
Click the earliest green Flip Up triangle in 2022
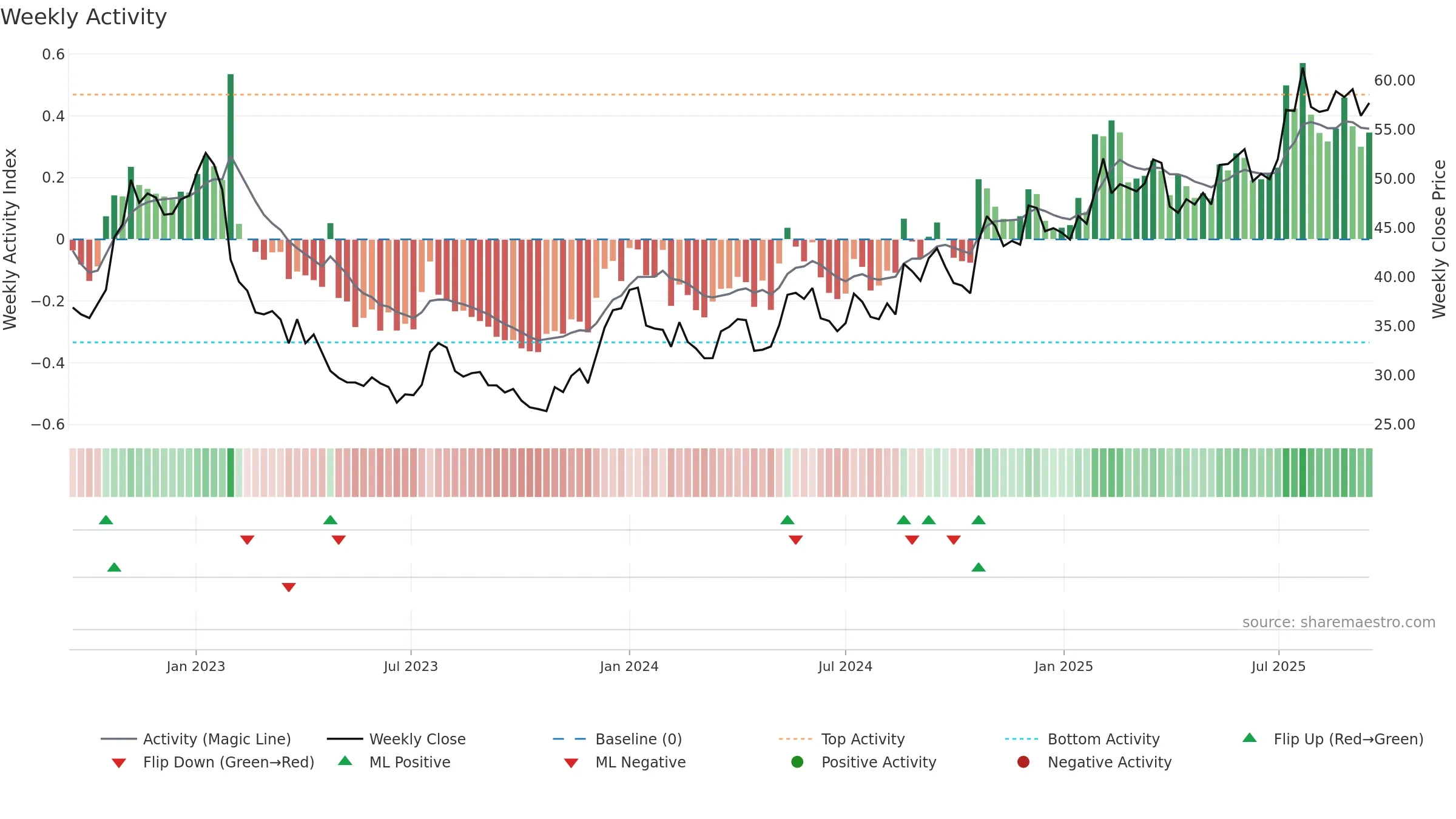(106, 520)
